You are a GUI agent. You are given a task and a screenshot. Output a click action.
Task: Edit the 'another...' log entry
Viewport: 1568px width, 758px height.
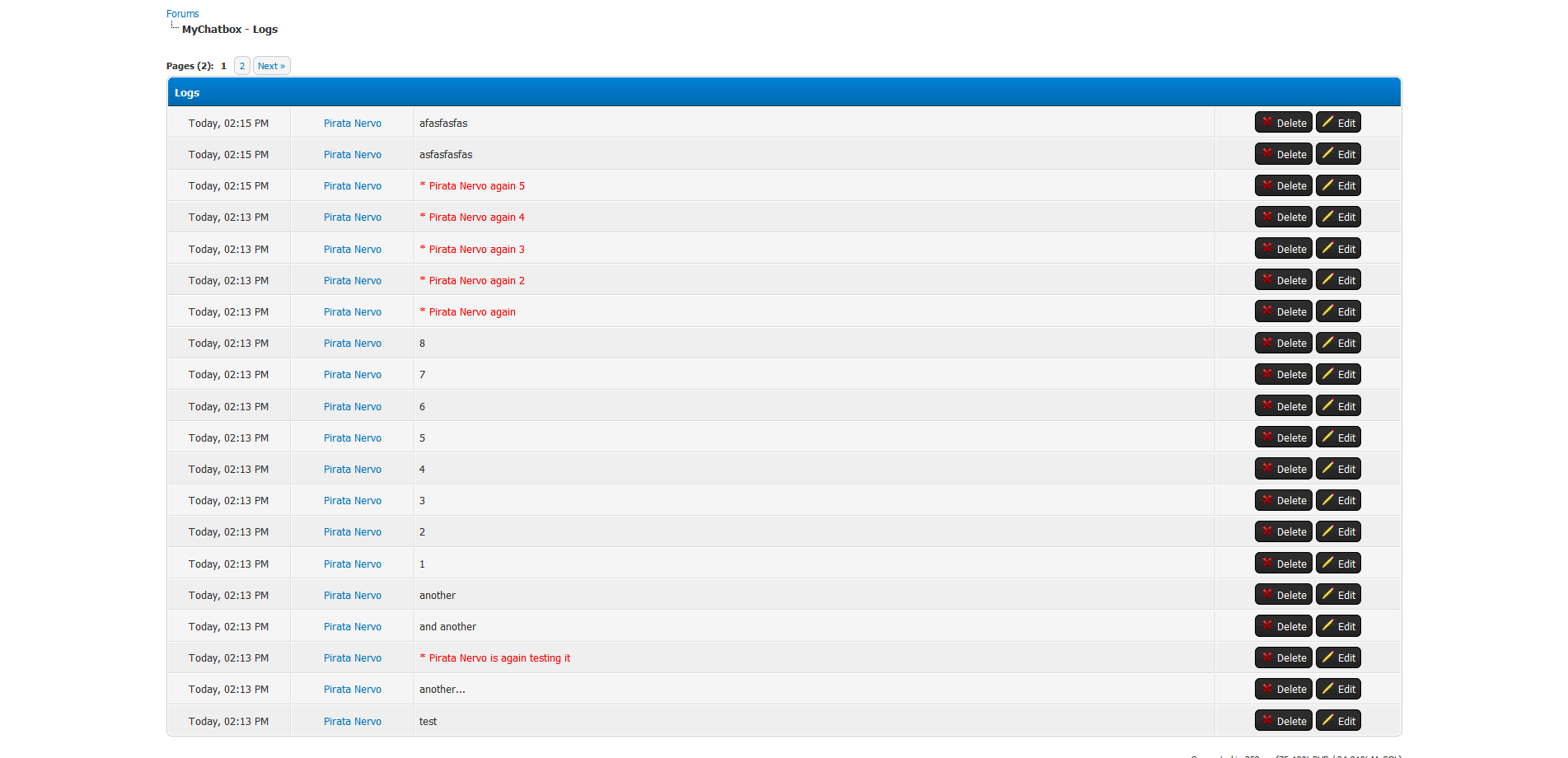pos(1338,690)
